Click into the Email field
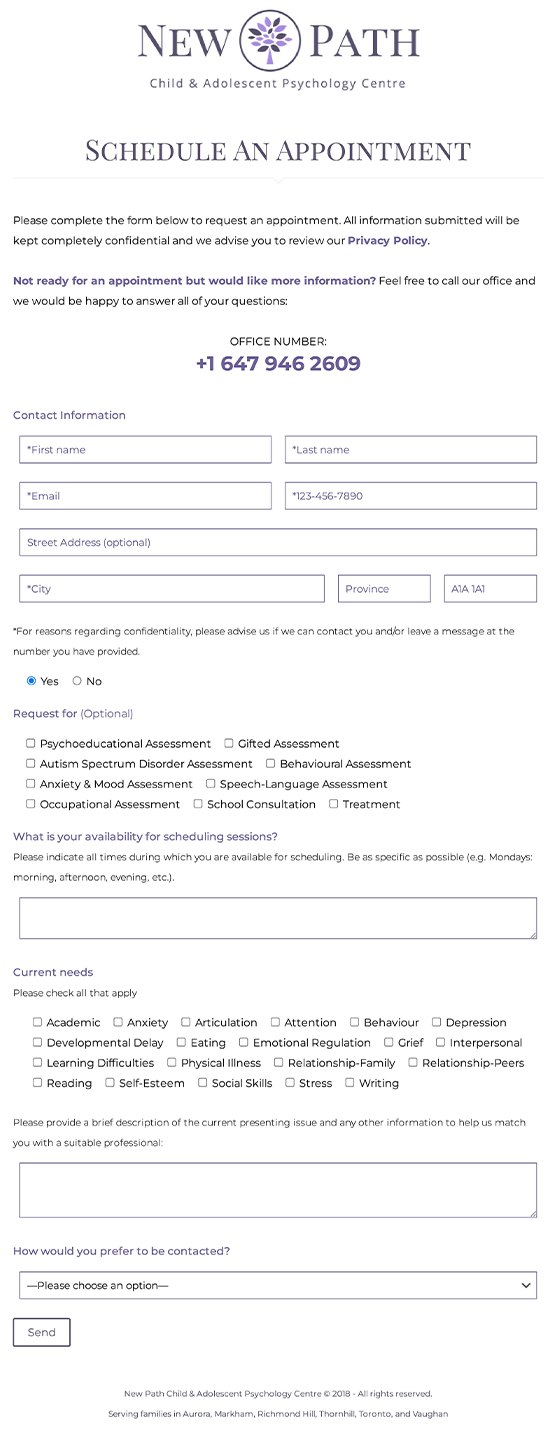This screenshot has width=556, height=1440. tap(145, 496)
